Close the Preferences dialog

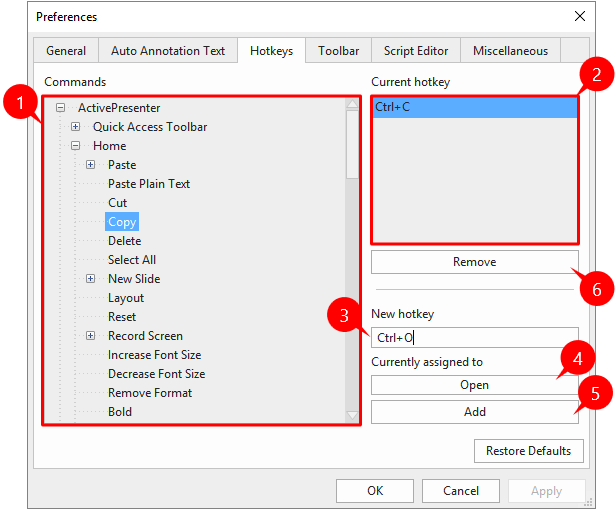click(x=580, y=16)
